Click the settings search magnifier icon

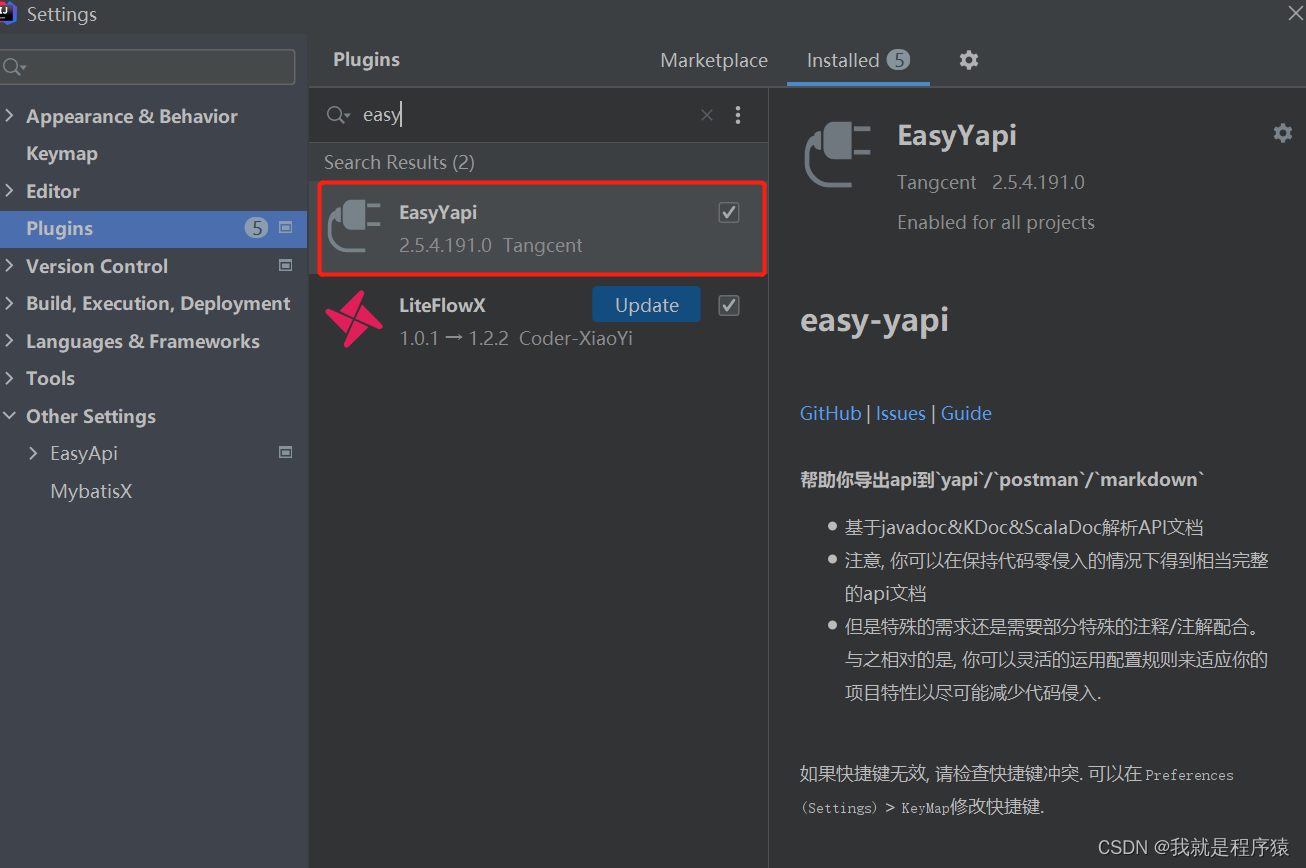click(x=14, y=67)
